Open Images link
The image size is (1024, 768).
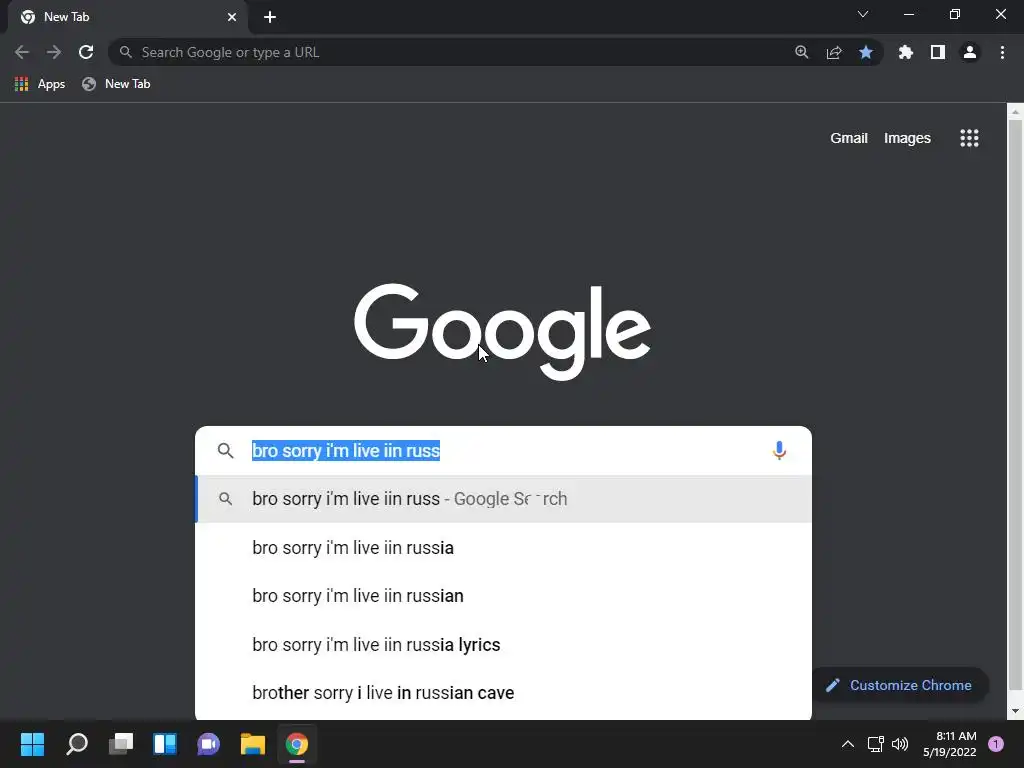coord(907,138)
